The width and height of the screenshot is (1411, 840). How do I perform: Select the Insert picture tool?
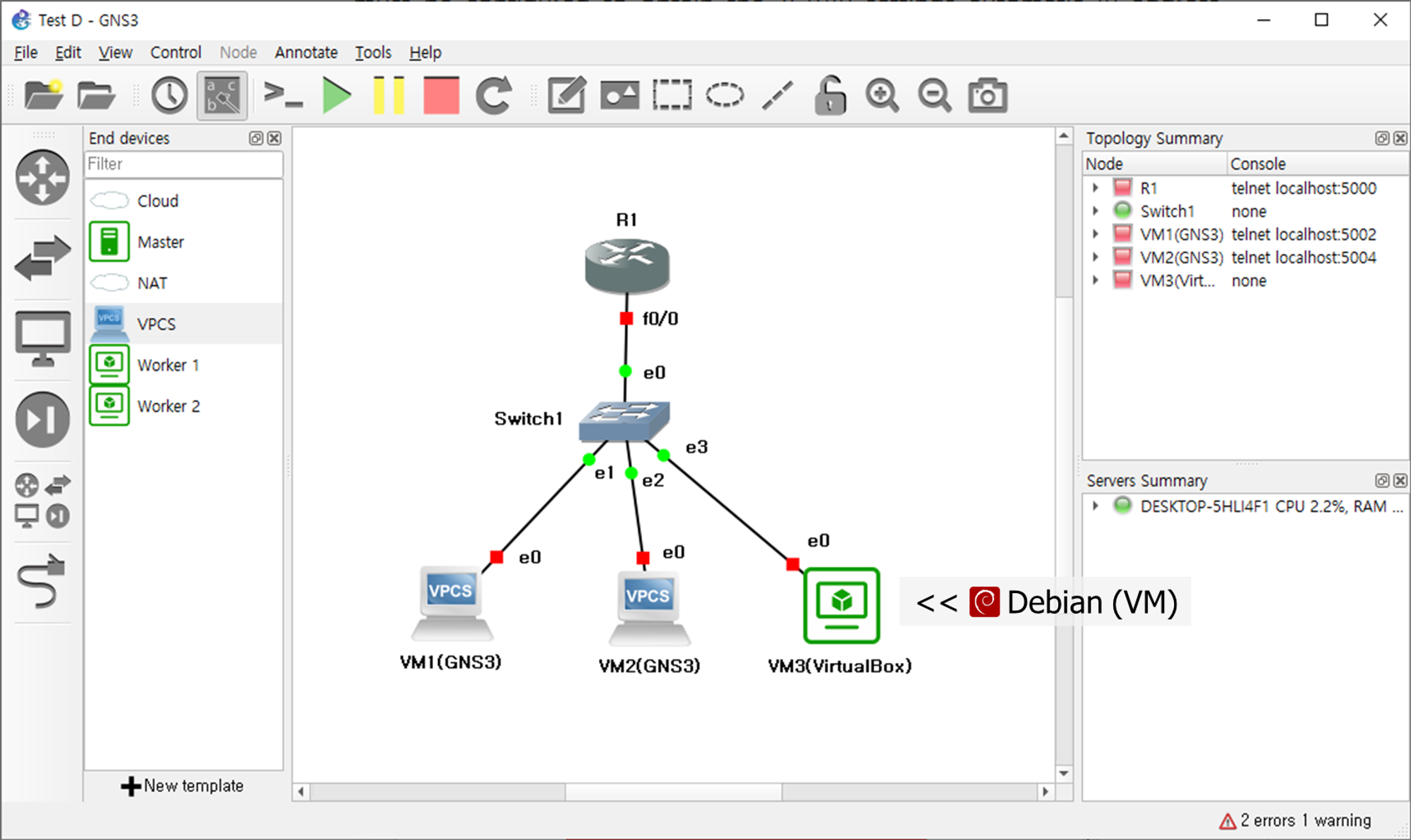(619, 95)
